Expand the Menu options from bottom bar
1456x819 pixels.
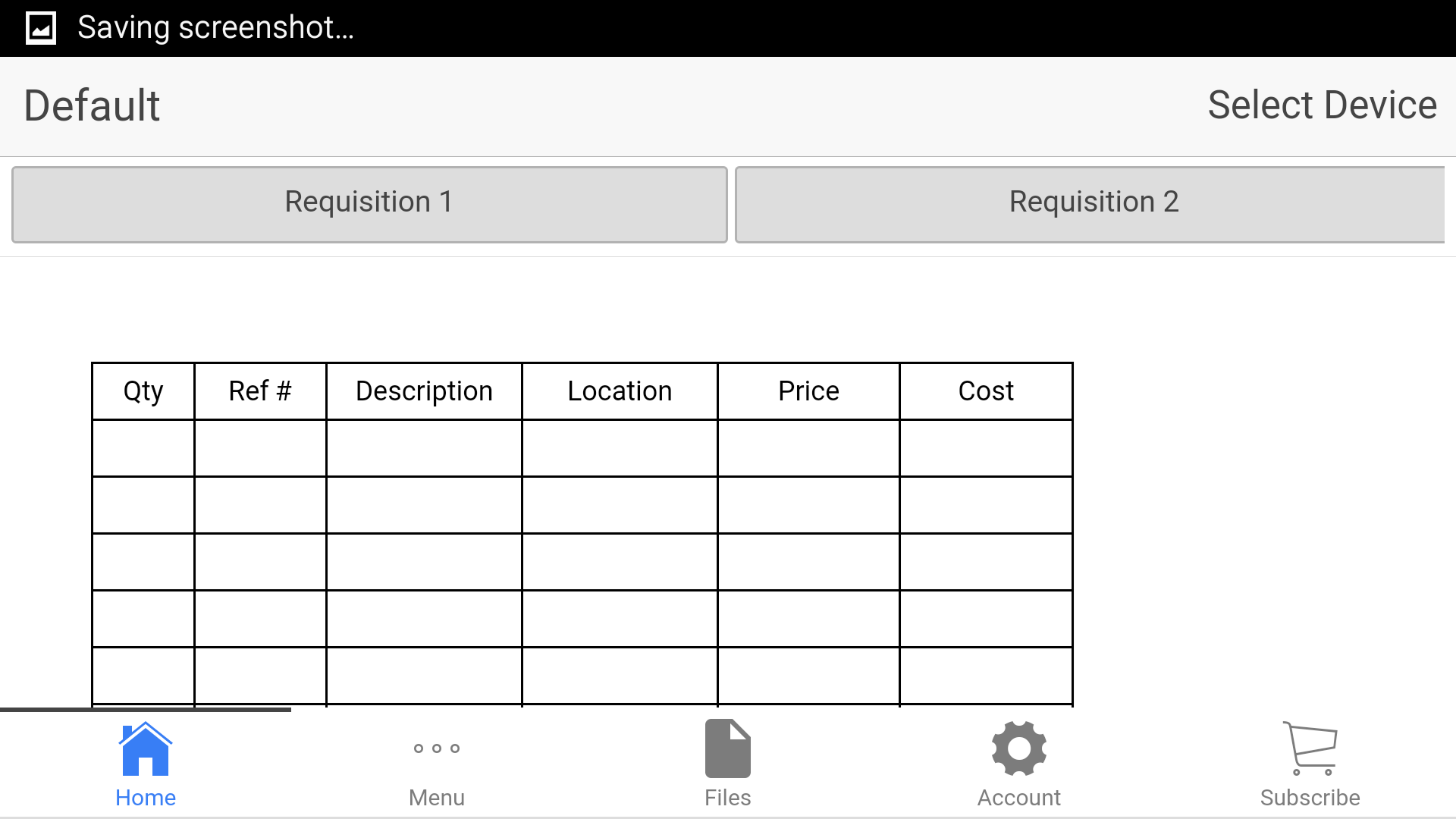436,748
